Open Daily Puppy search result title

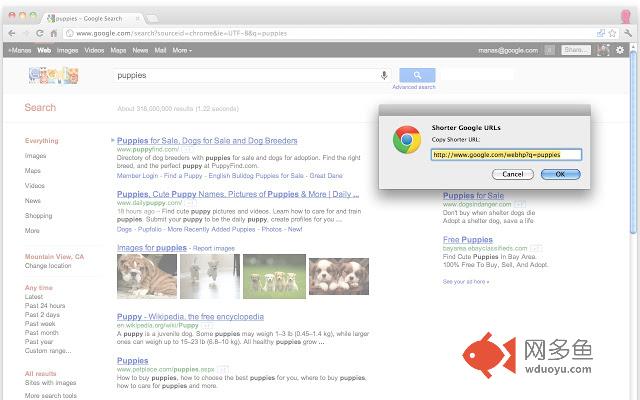click(x=238, y=194)
